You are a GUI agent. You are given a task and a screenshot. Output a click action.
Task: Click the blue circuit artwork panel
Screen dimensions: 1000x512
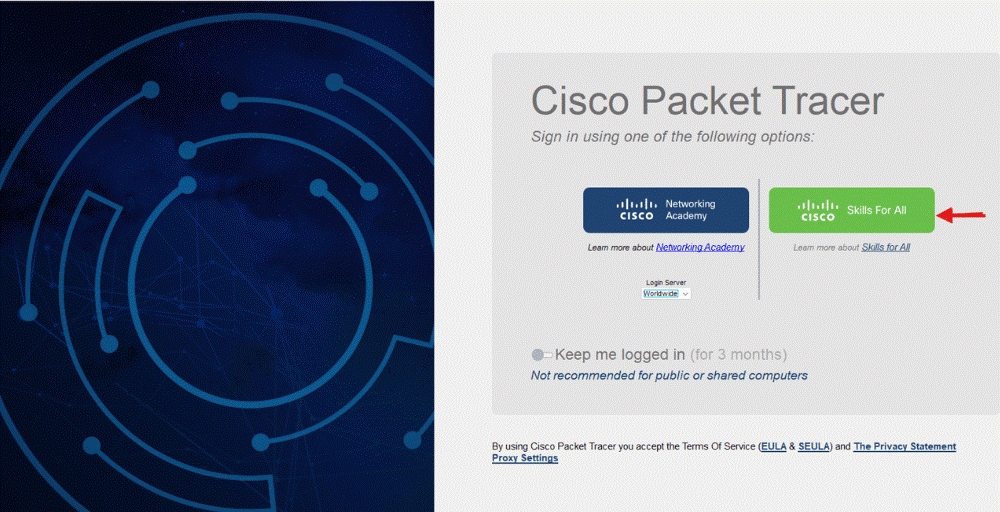pyautogui.click(x=217, y=256)
